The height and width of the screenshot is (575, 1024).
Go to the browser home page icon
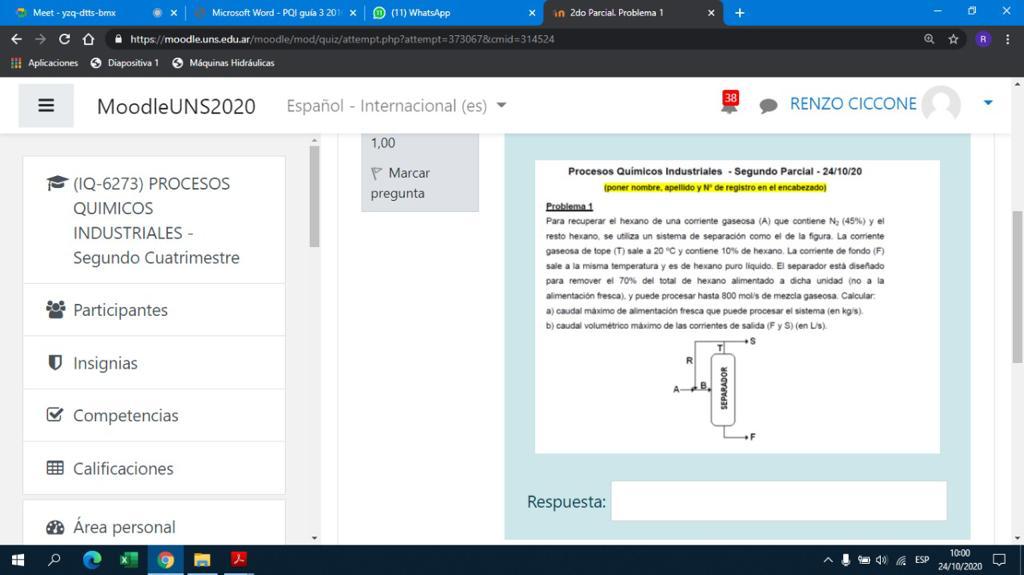pos(89,39)
